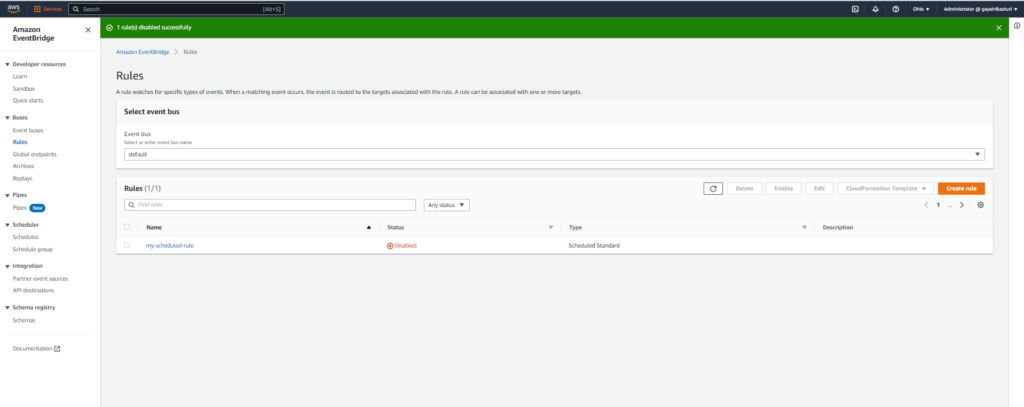The height and width of the screenshot is (407, 1024).
Task: Open Pipes in sidebar
Action: tap(20, 208)
